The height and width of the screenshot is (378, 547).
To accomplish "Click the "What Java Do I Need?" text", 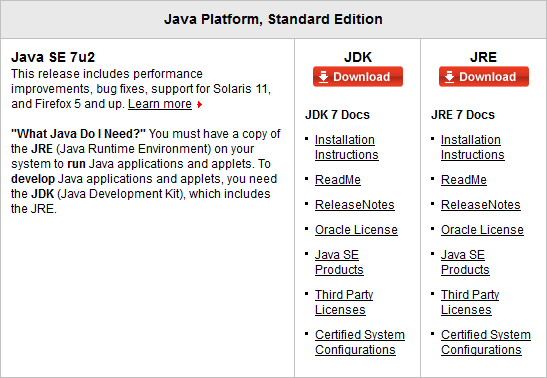I will [x=78, y=134].
